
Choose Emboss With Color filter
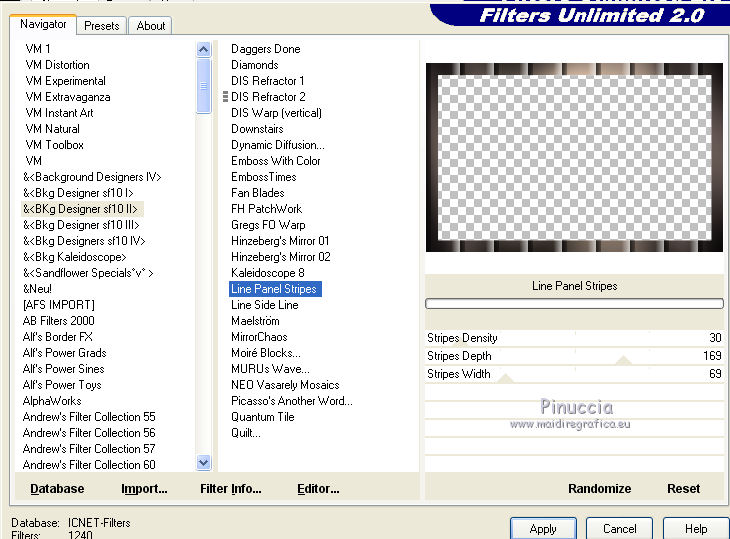pyautogui.click(x=276, y=161)
